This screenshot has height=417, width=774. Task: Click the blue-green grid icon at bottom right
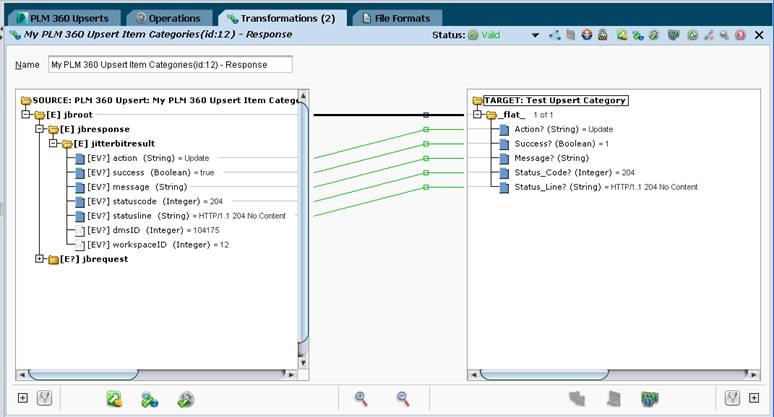pos(650,398)
